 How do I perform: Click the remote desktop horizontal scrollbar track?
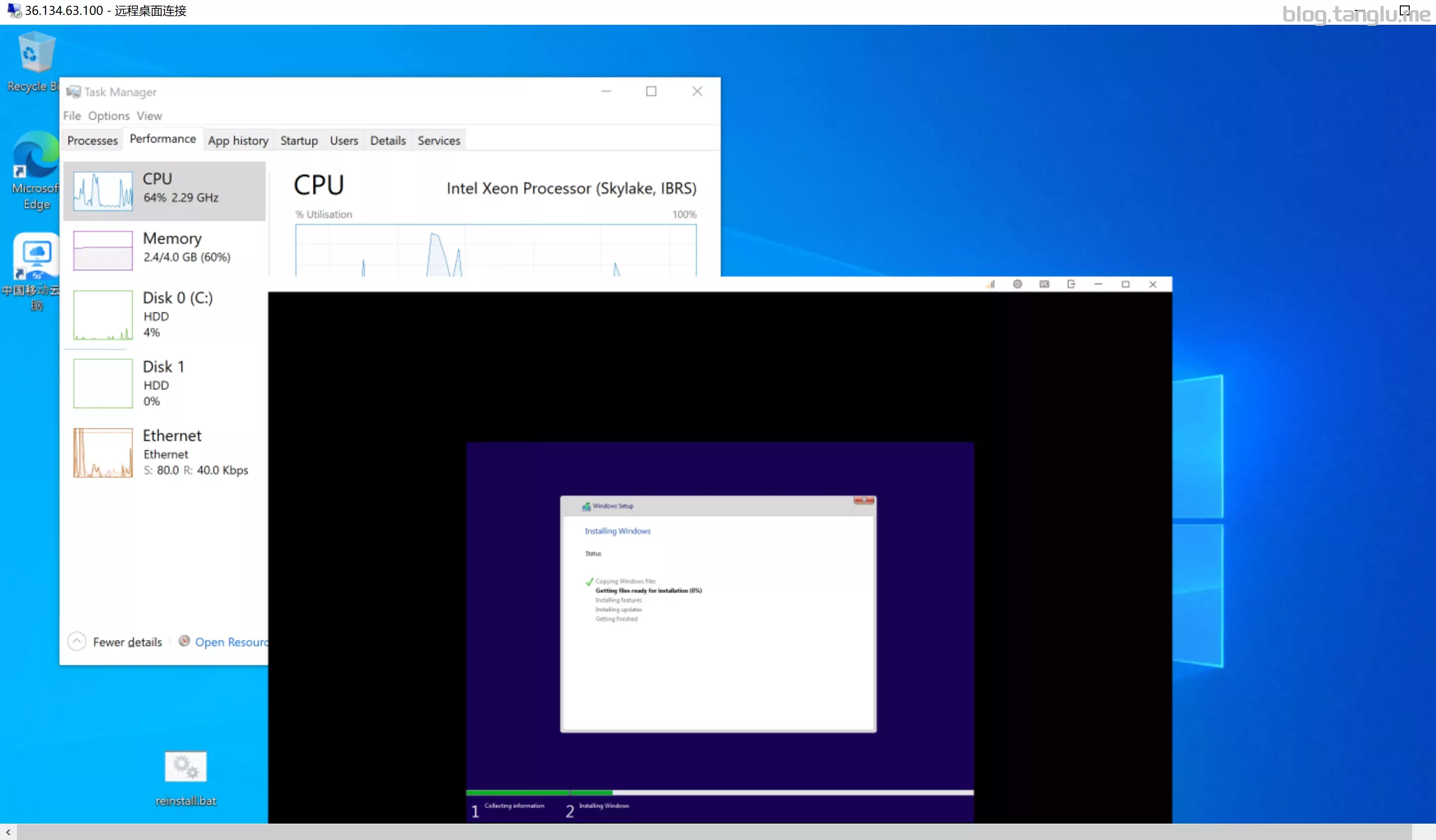(x=715, y=832)
